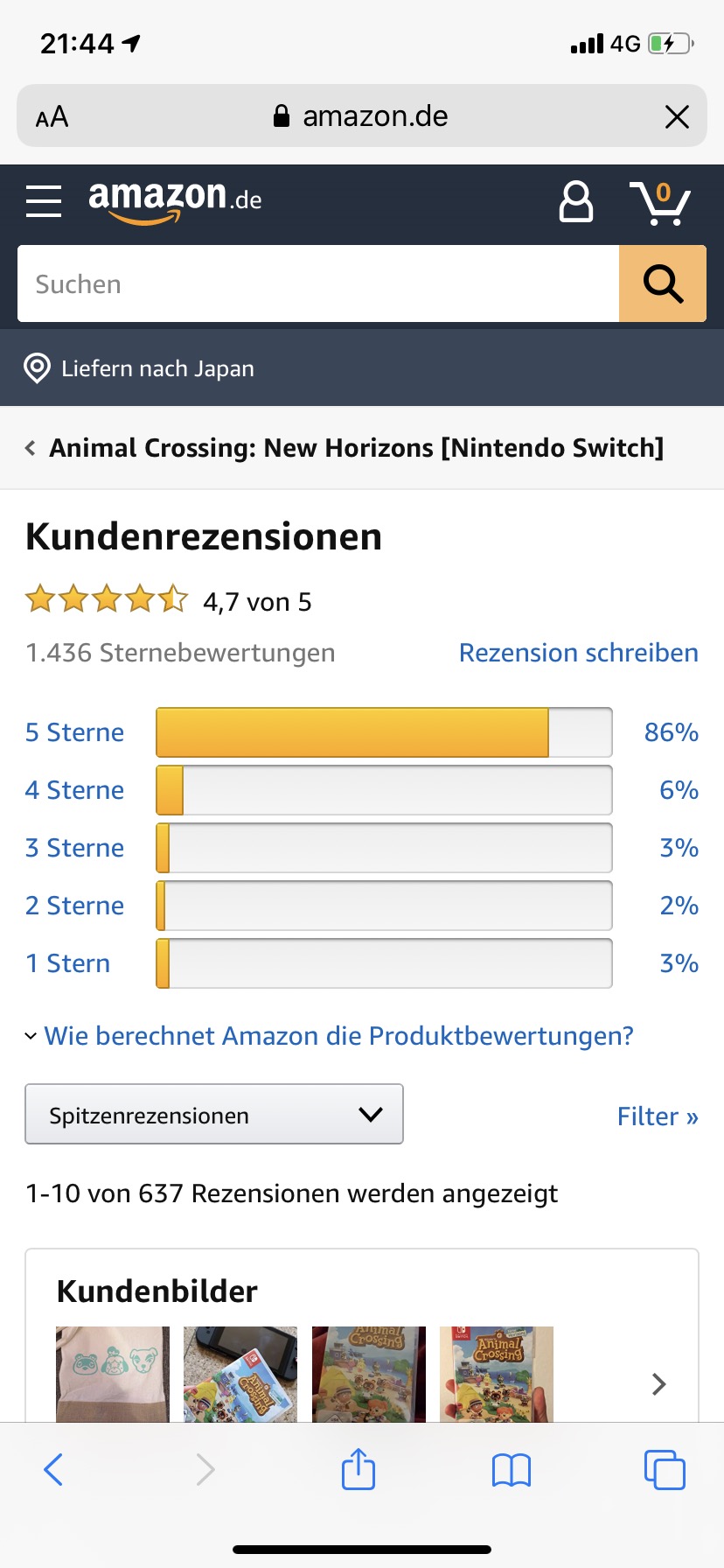This screenshot has height=1568, width=724.
Task: Select the 5 Sterne rating bar
Action: pos(384,732)
